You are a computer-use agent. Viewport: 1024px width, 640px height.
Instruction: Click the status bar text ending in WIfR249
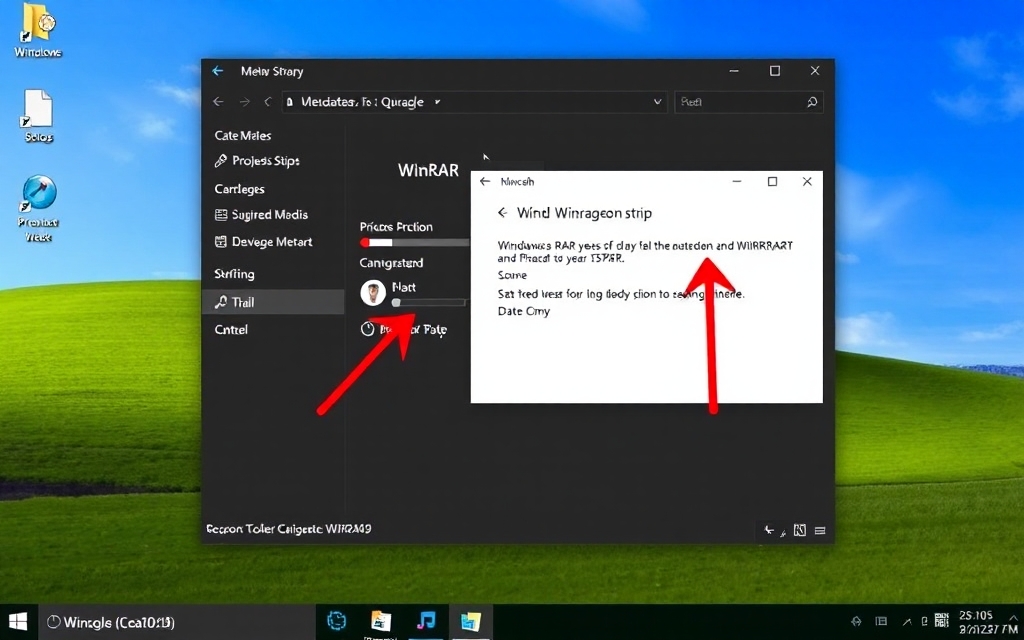[289, 529]
